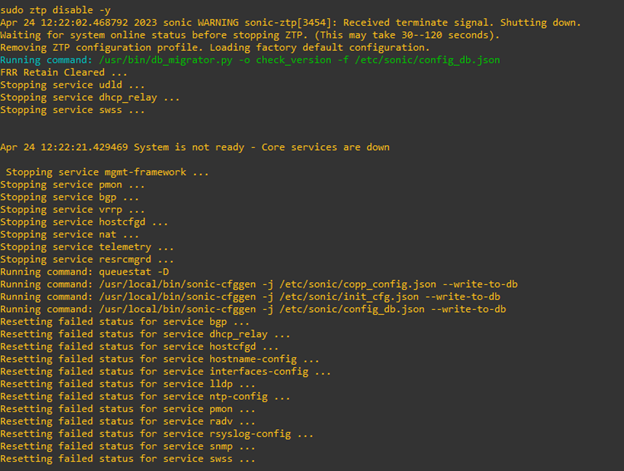Click the cyan 'Running command:' text
The height and width of the screenshot is (471, 624).
click(46, 60)
